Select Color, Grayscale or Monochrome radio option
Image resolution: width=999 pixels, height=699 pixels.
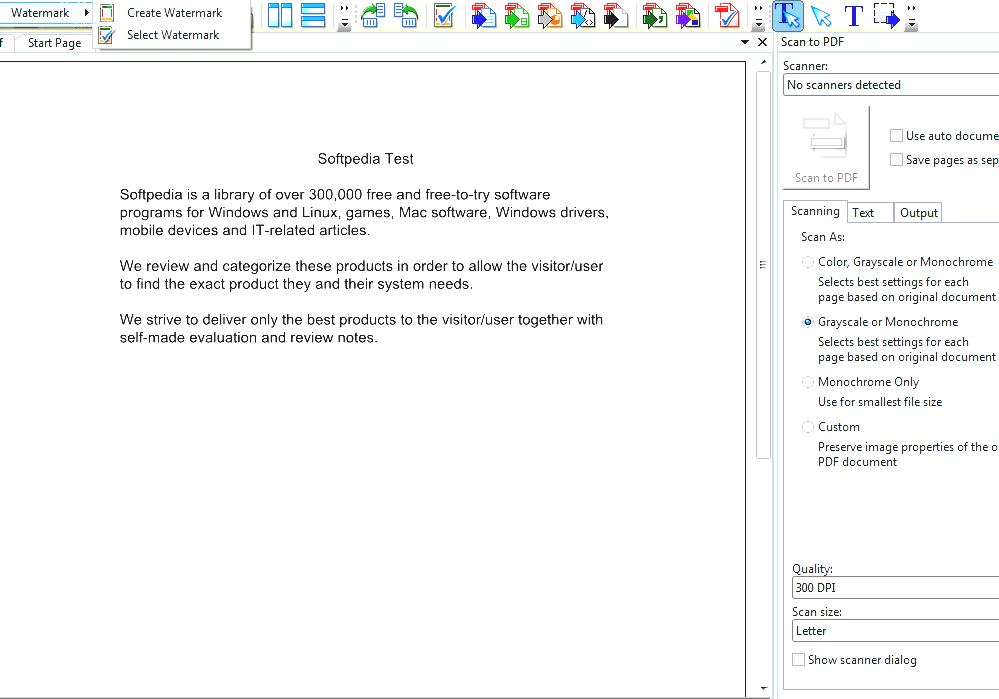point(808,262)
